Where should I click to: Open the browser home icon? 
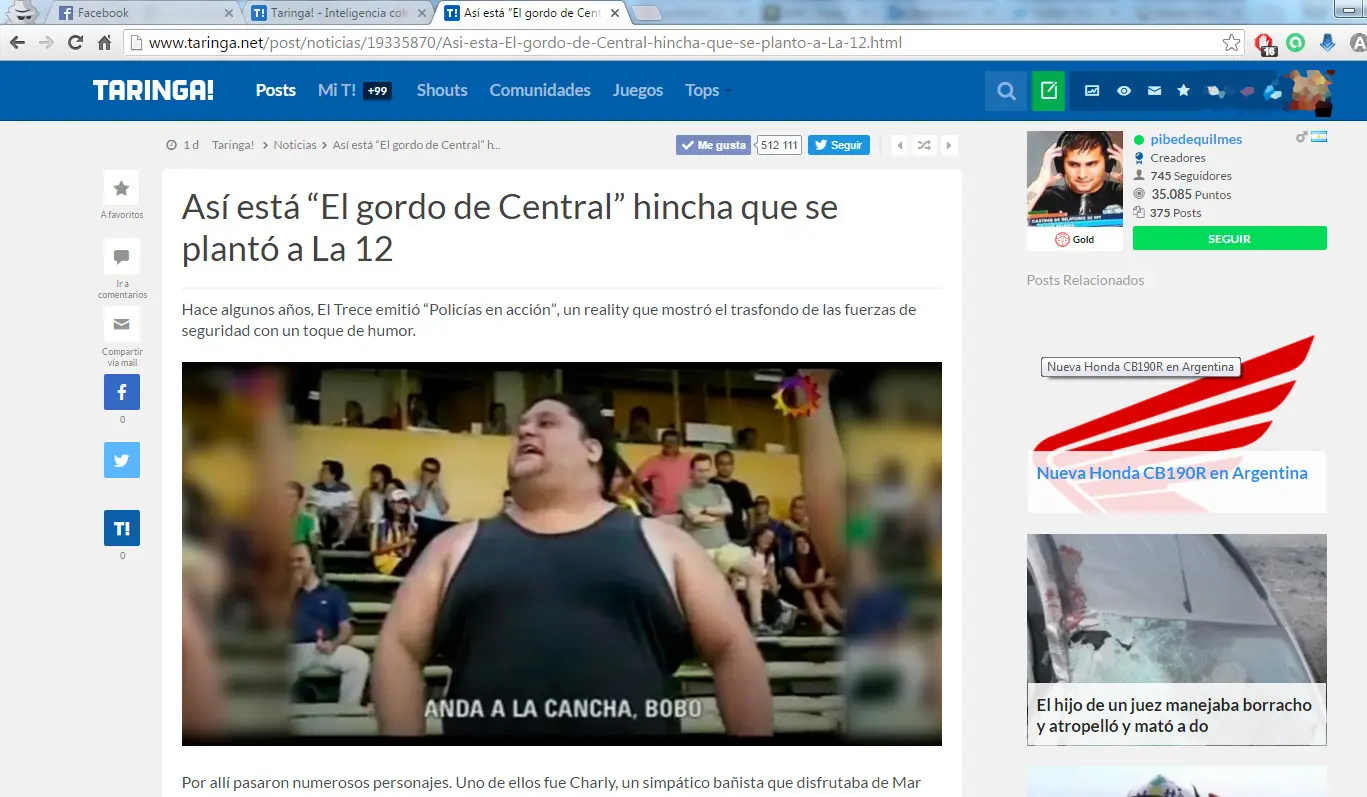click(x=104, y=43)
